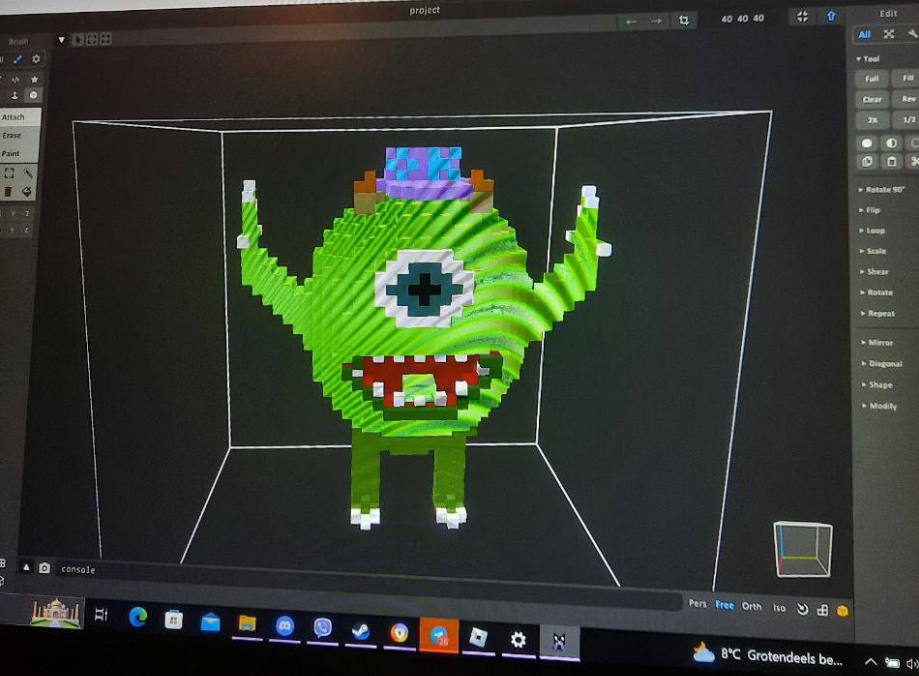Expand the Modify section
Image resolution: width=919 pixels, height=676 pixels.
[880, 406]
